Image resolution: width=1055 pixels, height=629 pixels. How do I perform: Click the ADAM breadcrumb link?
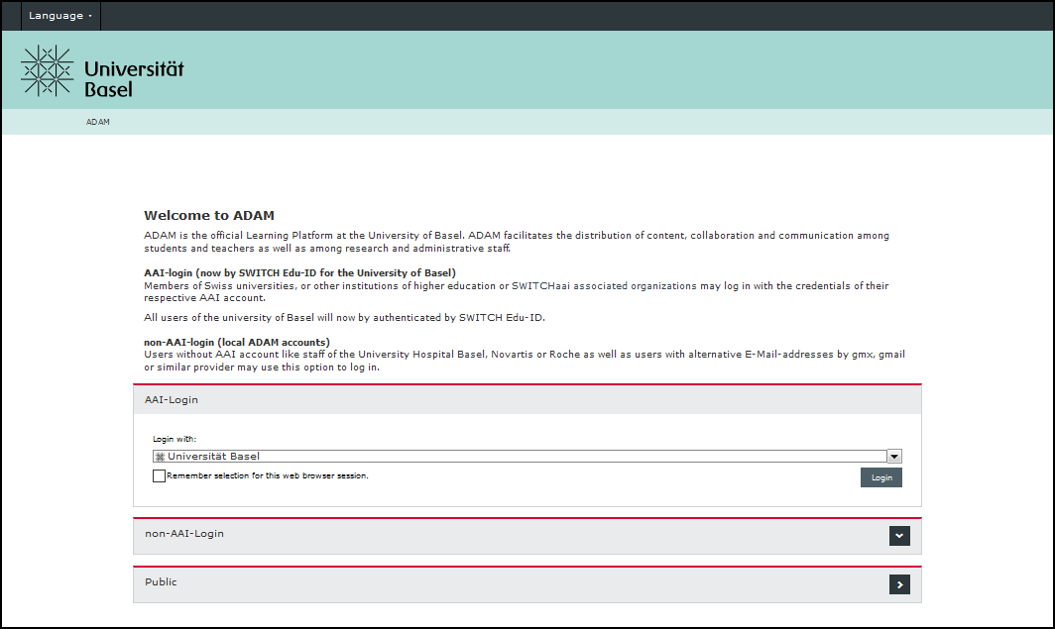[98, 122]
